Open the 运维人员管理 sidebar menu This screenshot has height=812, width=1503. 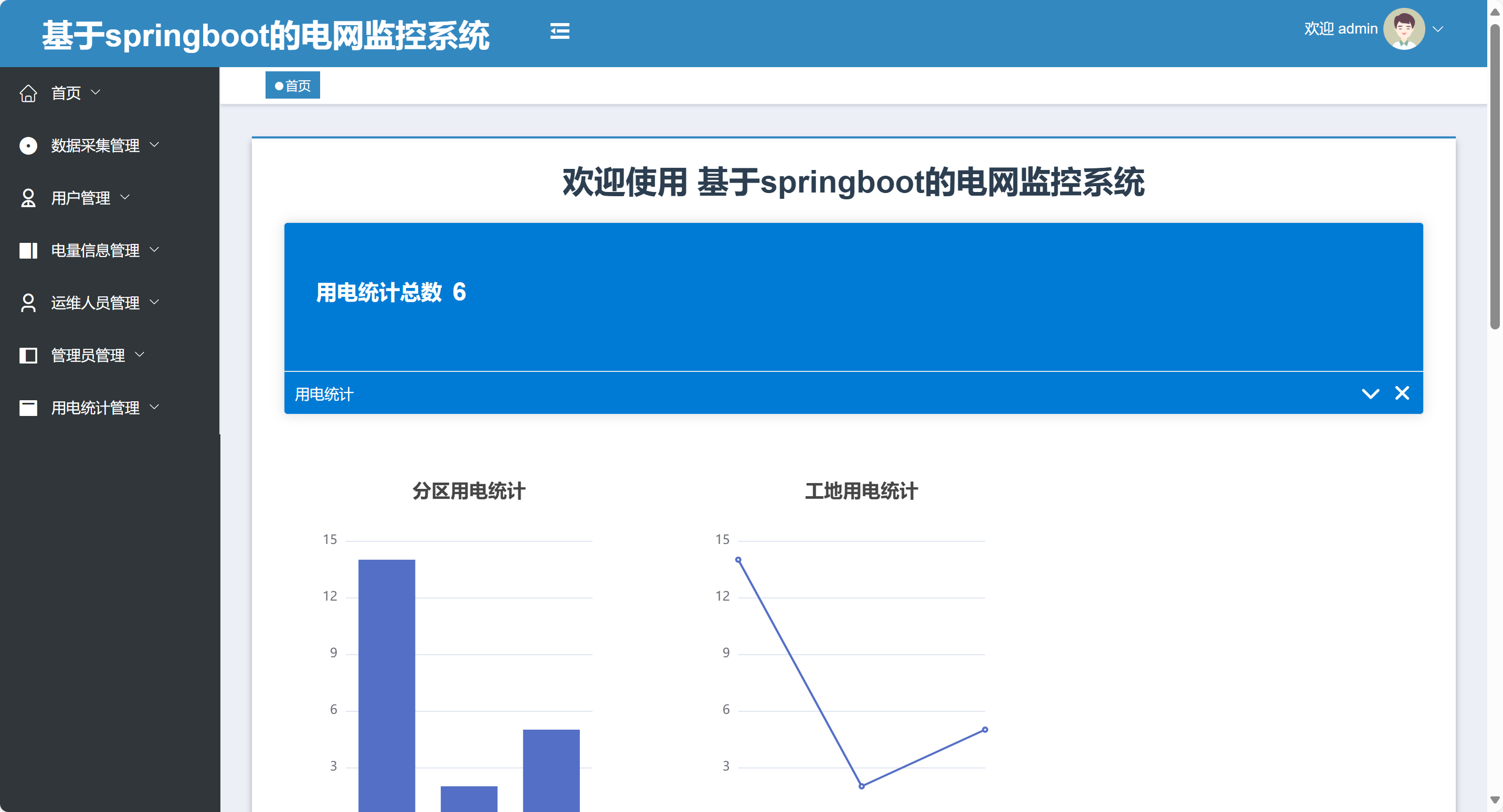click(95, 303)
